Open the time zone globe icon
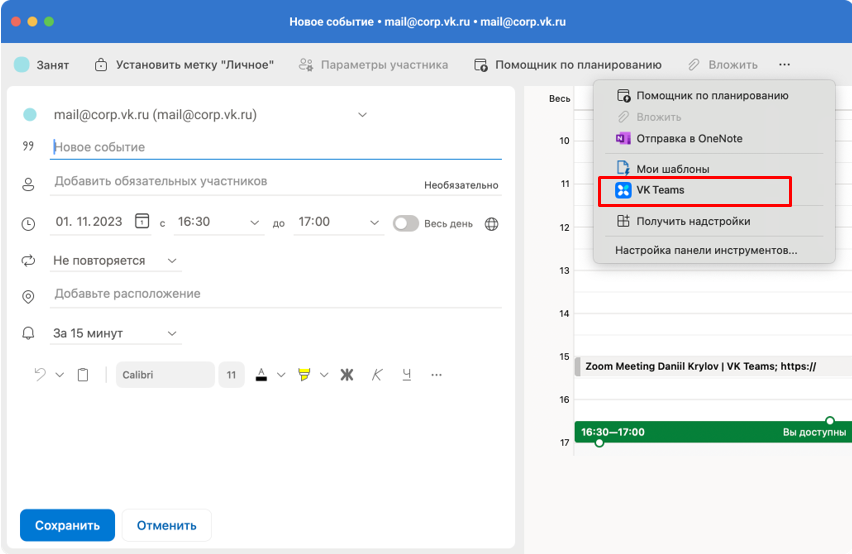The height and width of the screenshot is (554, 852). tap(491, 223)
